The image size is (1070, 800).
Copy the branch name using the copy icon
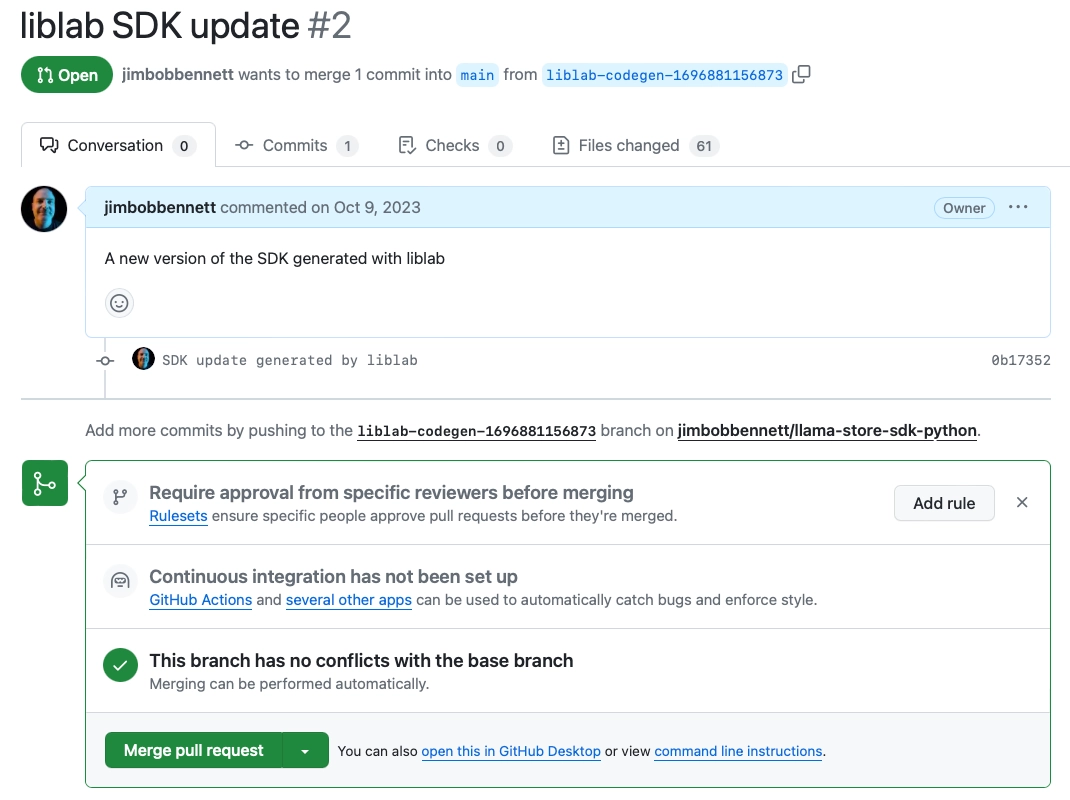tap(803, 74)
